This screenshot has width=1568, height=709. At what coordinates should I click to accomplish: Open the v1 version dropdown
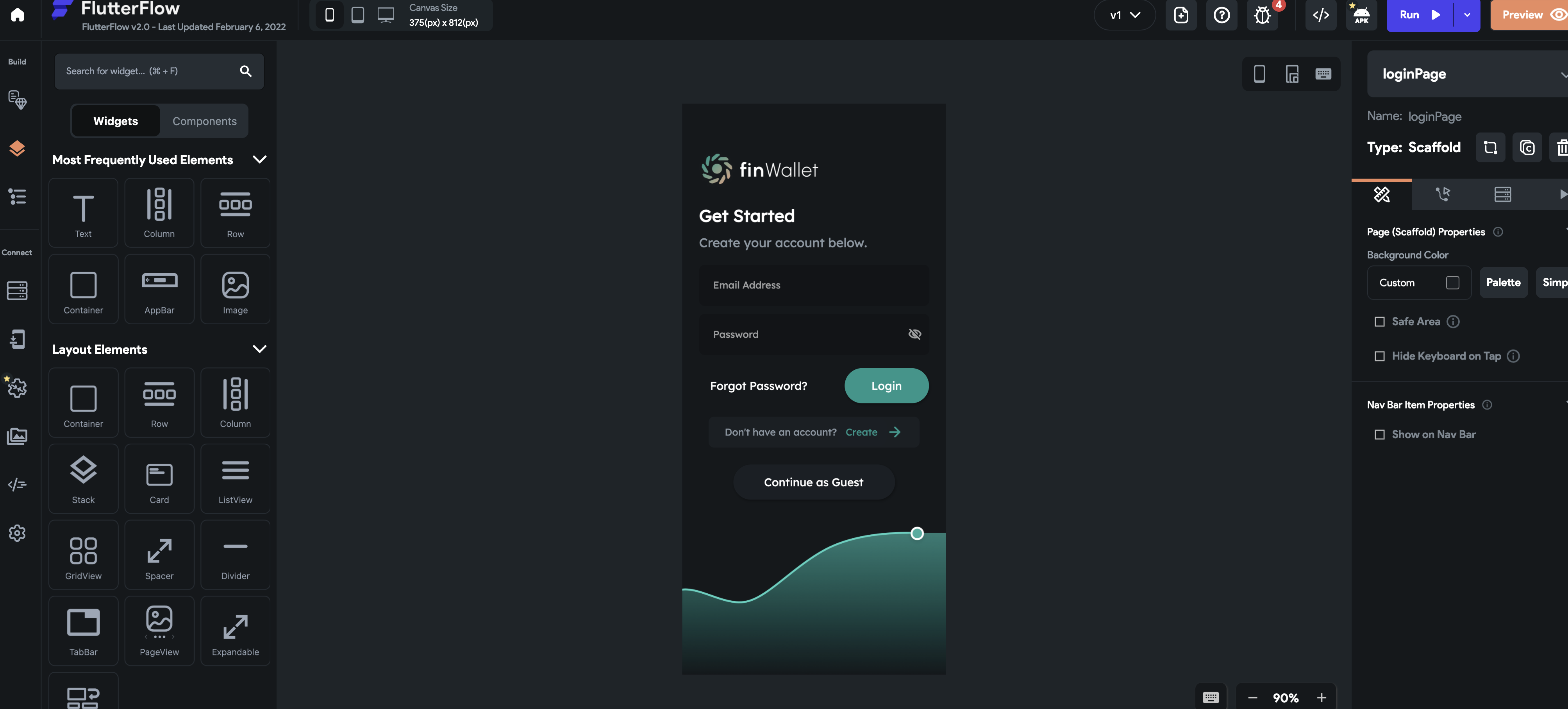point(1124,15)
